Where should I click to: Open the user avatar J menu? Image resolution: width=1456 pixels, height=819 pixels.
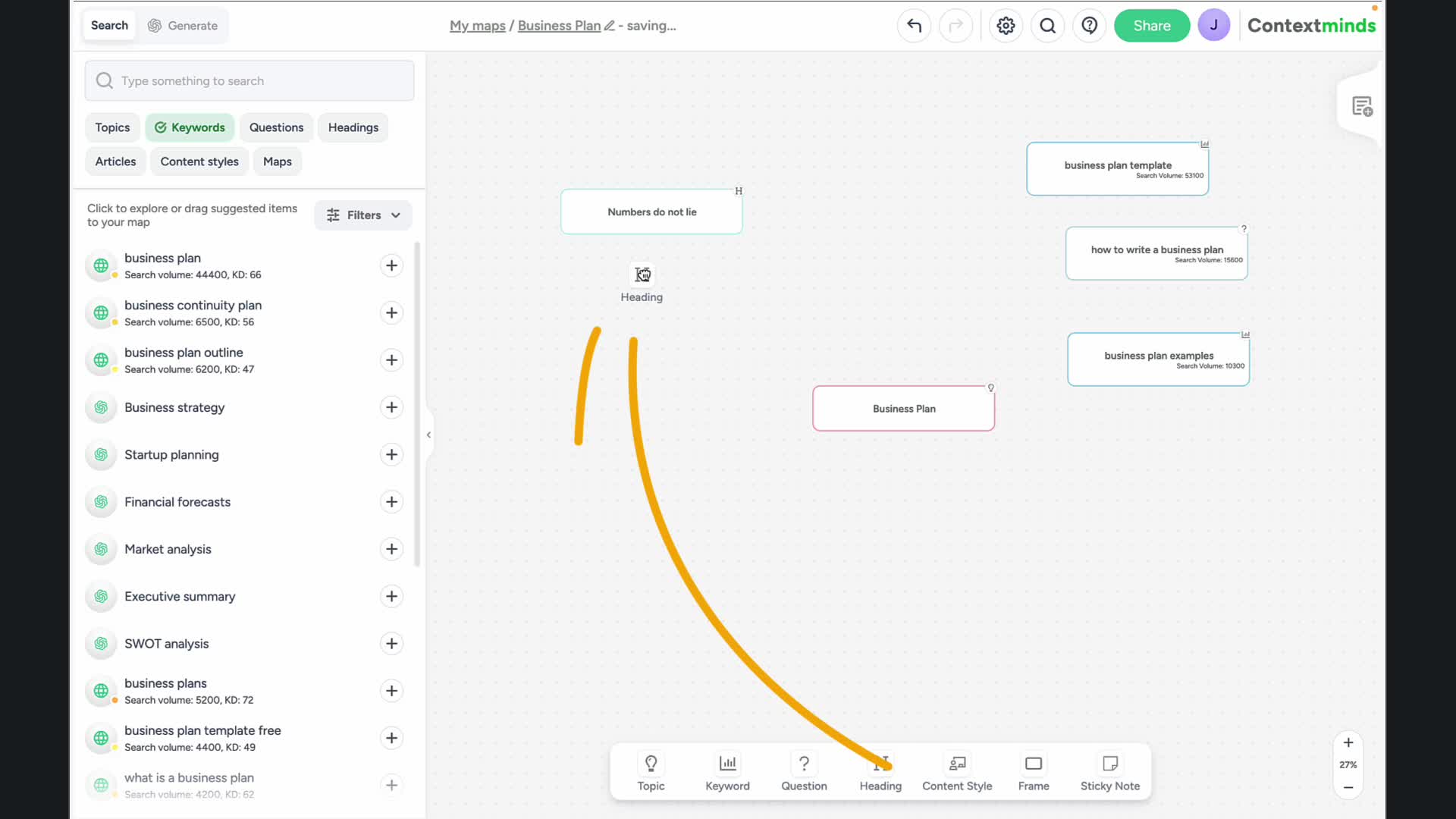(1213, 26)
